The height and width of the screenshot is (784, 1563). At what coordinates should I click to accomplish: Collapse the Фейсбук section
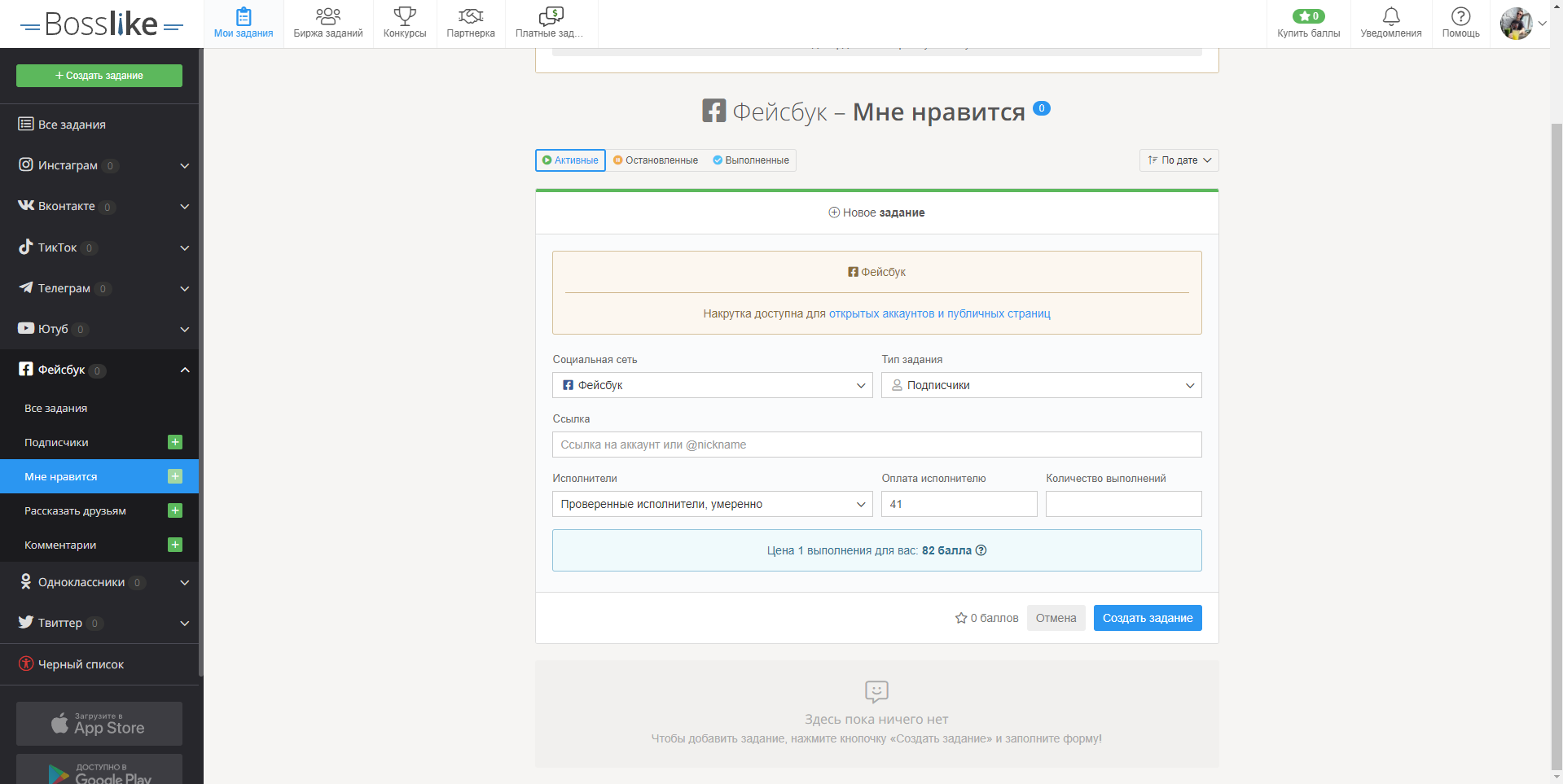(185, 370)
